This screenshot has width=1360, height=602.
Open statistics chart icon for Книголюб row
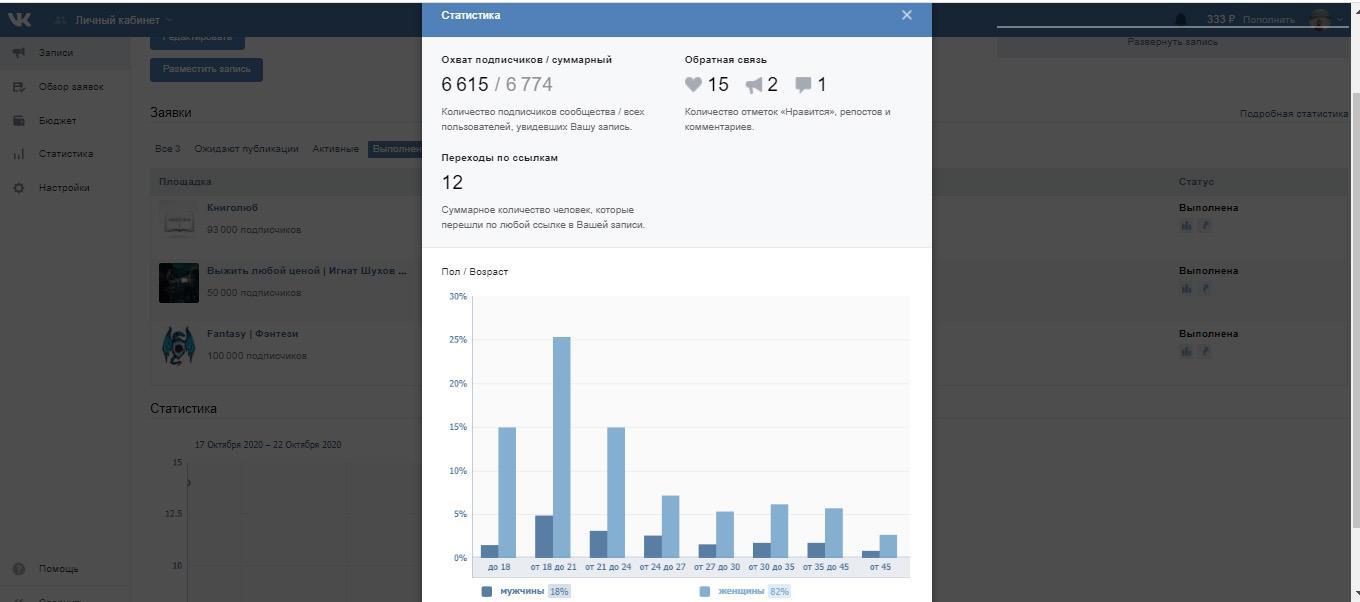tap(1186, 226)
